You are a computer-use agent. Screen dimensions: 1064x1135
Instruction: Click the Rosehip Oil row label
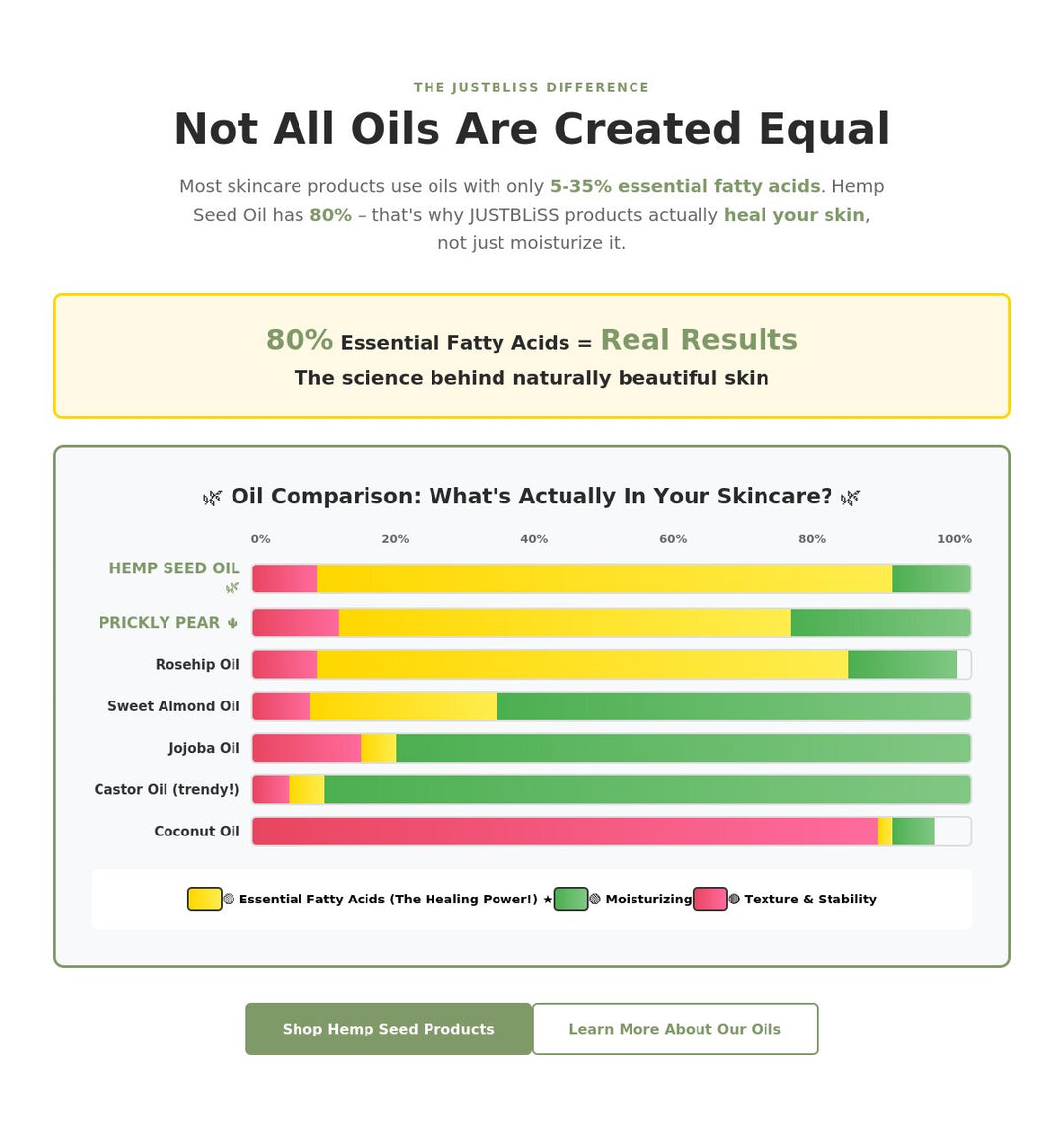[197, 665]
